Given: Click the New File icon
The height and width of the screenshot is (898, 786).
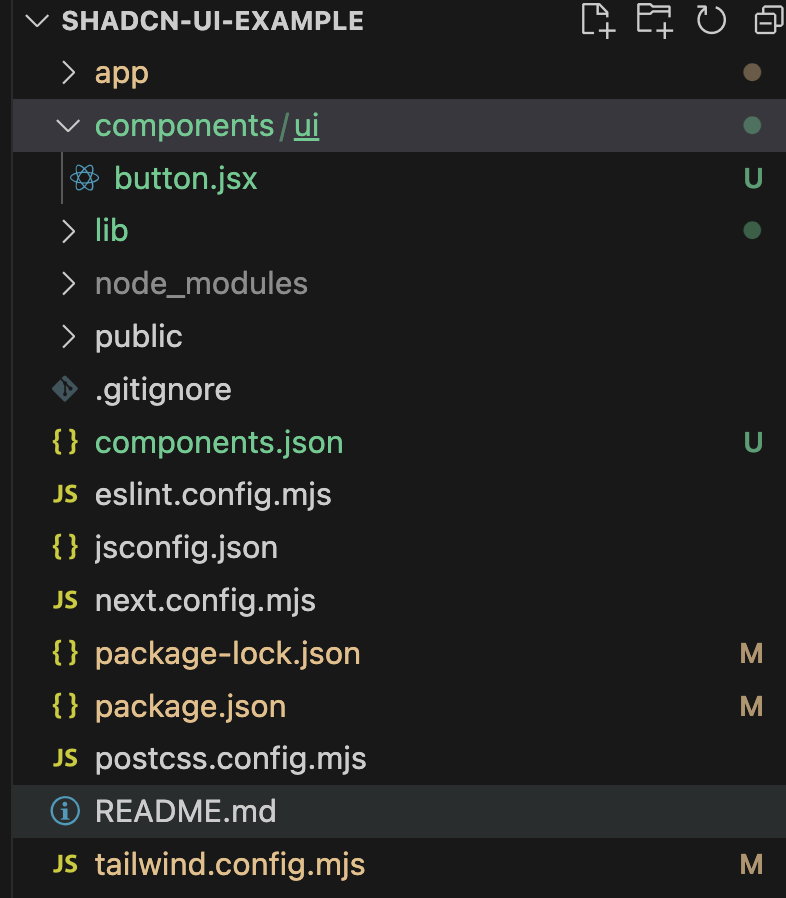Looking at the screenshot, I should [598, 20].
